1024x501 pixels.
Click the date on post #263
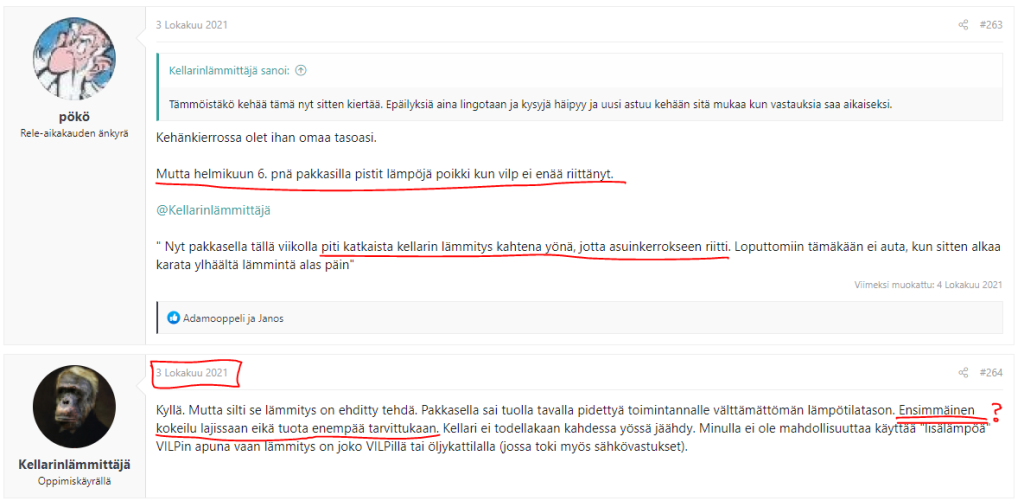191,25
